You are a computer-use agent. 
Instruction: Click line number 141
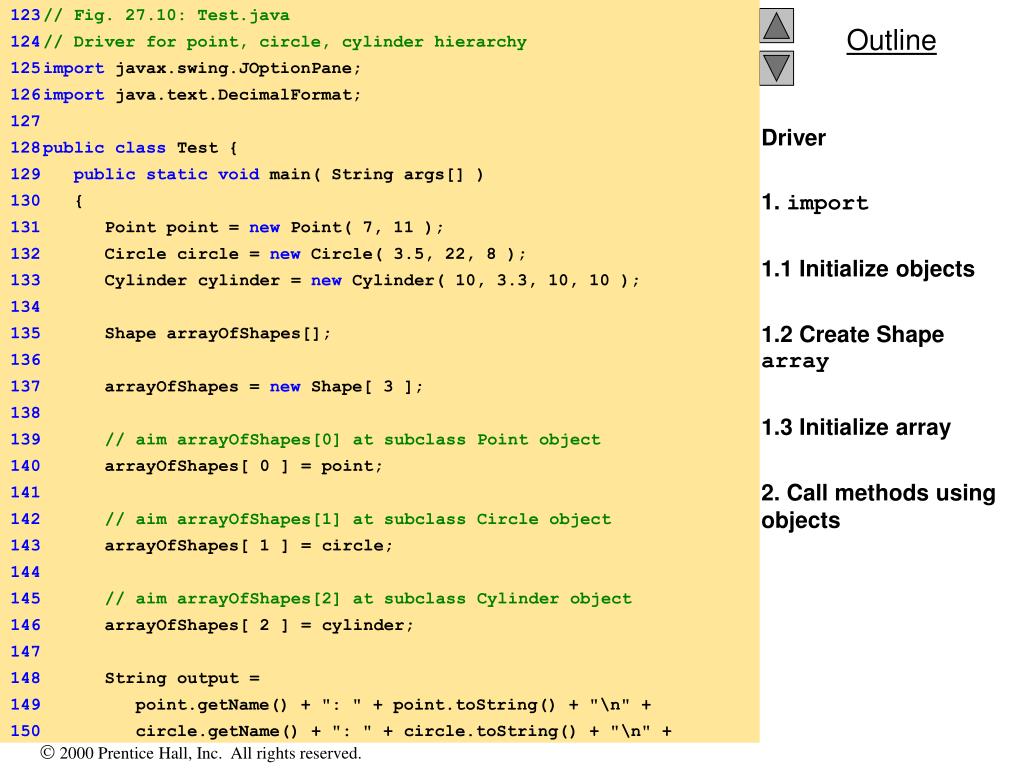[25, 492]
